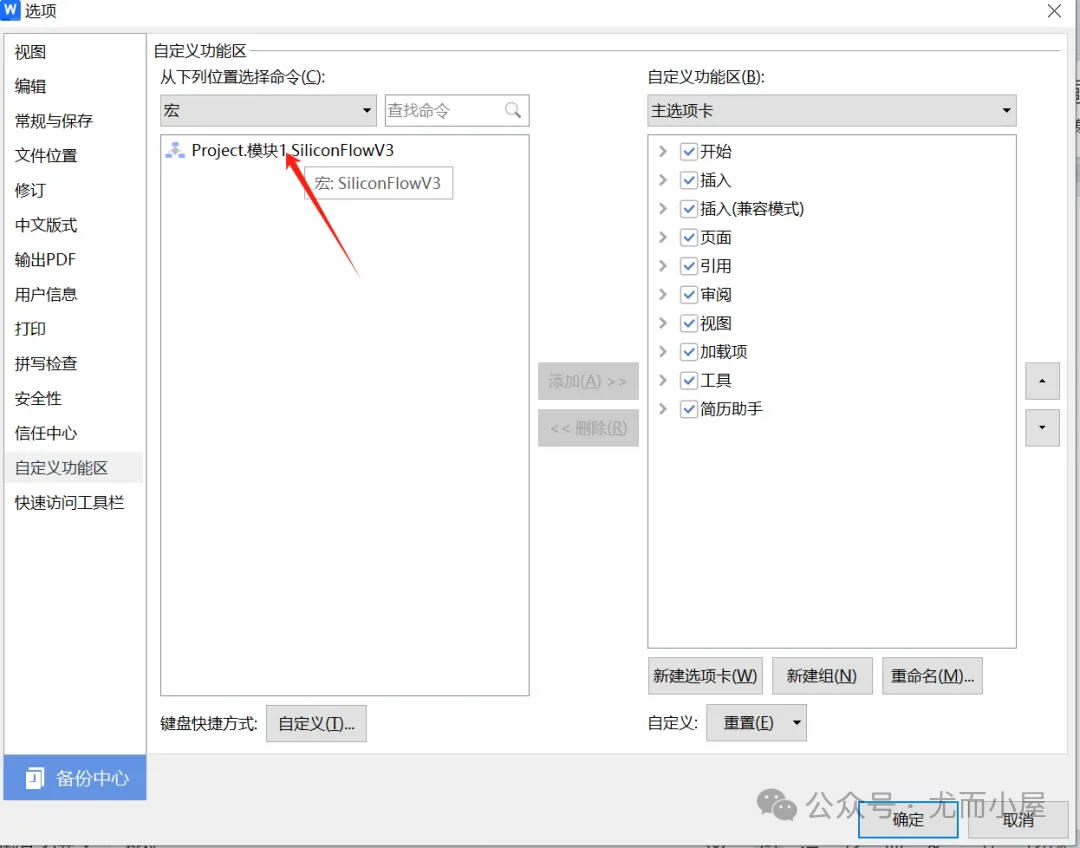Toggle the 加载项 checkbox
This screenshot has height=848, width=1080.
tap(689, 352)
